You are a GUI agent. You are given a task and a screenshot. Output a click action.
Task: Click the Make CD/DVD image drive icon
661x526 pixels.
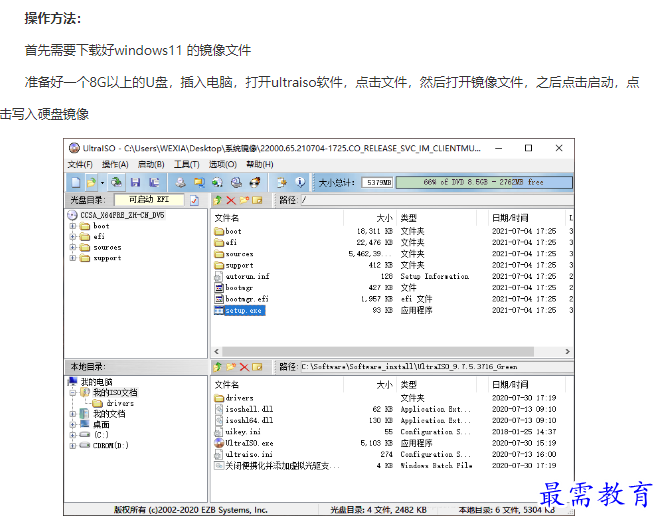click(180, 182)
